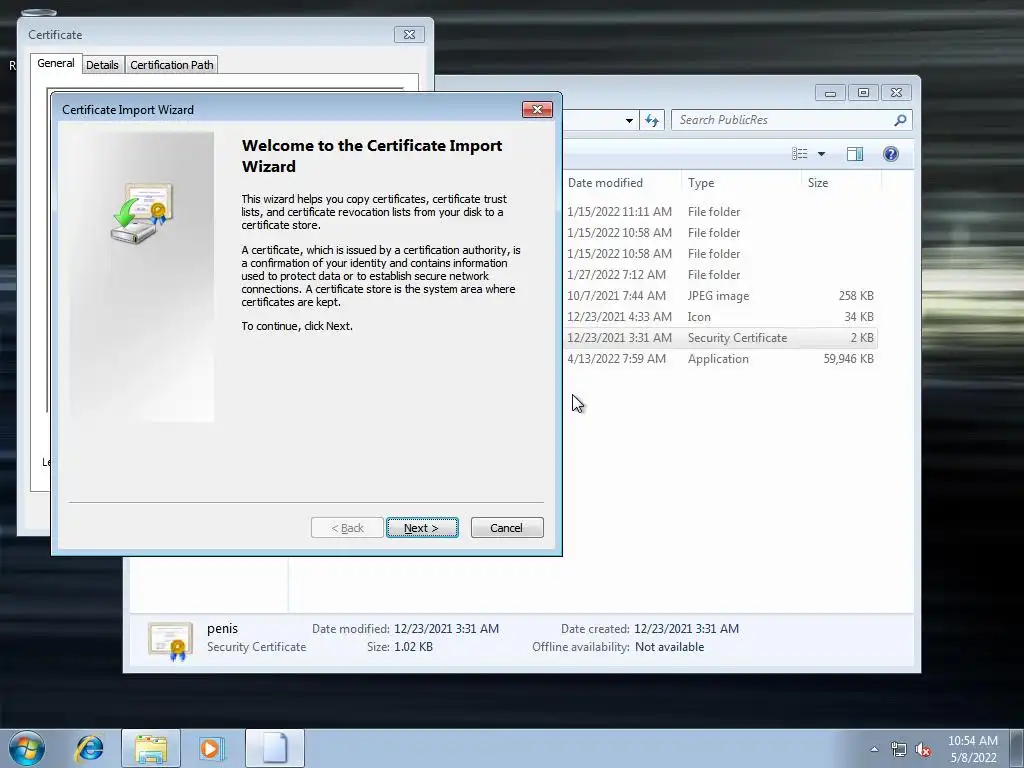This screenshot has width=1024, height=768.
Task: Sort by the Date modified column header
Action: pos(605,183)
